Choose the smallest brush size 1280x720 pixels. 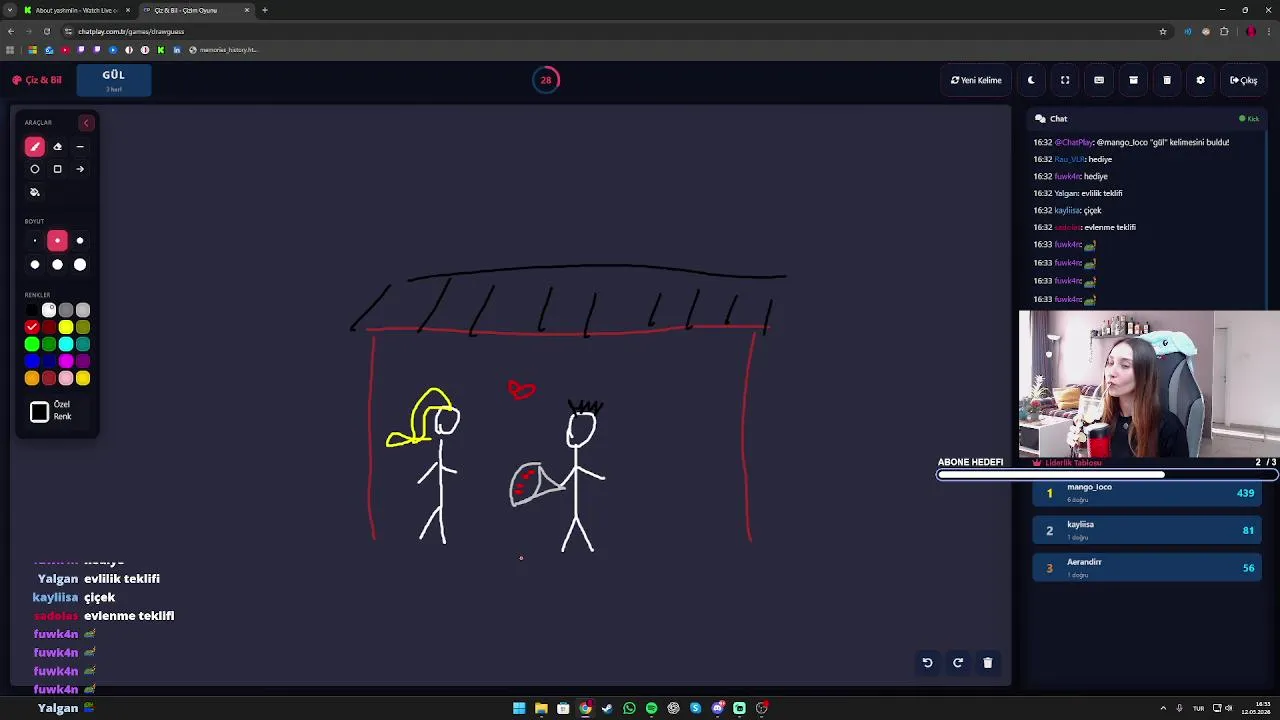(35, 241)
